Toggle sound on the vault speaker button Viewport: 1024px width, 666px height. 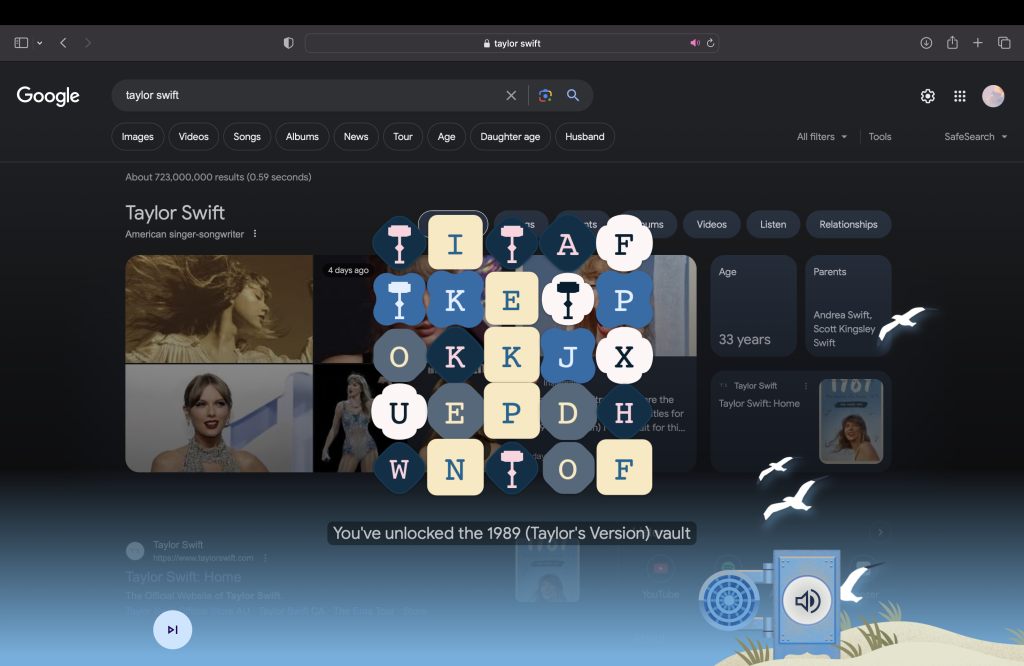pyautogui.click(x=807, y=600)
